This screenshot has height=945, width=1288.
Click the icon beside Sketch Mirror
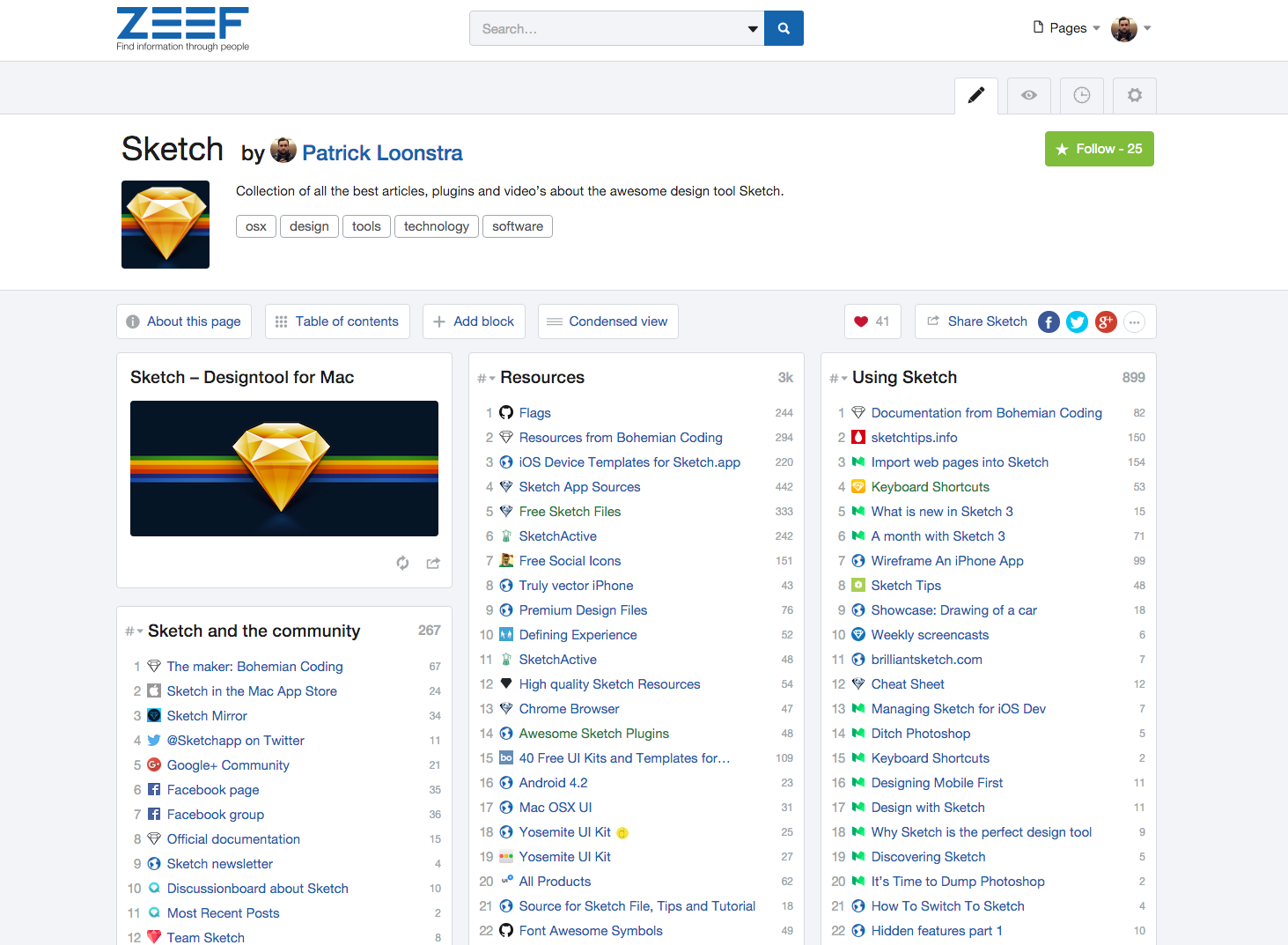point(154,715)
